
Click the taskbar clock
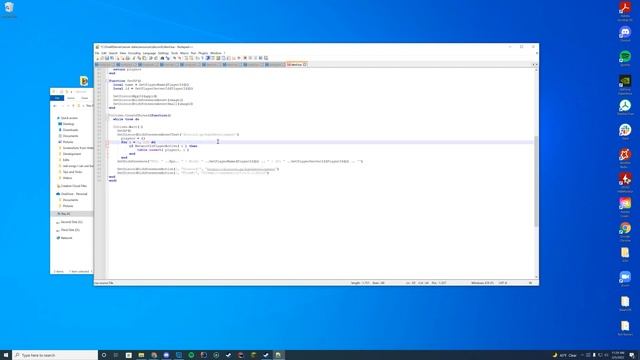point(618,355)
